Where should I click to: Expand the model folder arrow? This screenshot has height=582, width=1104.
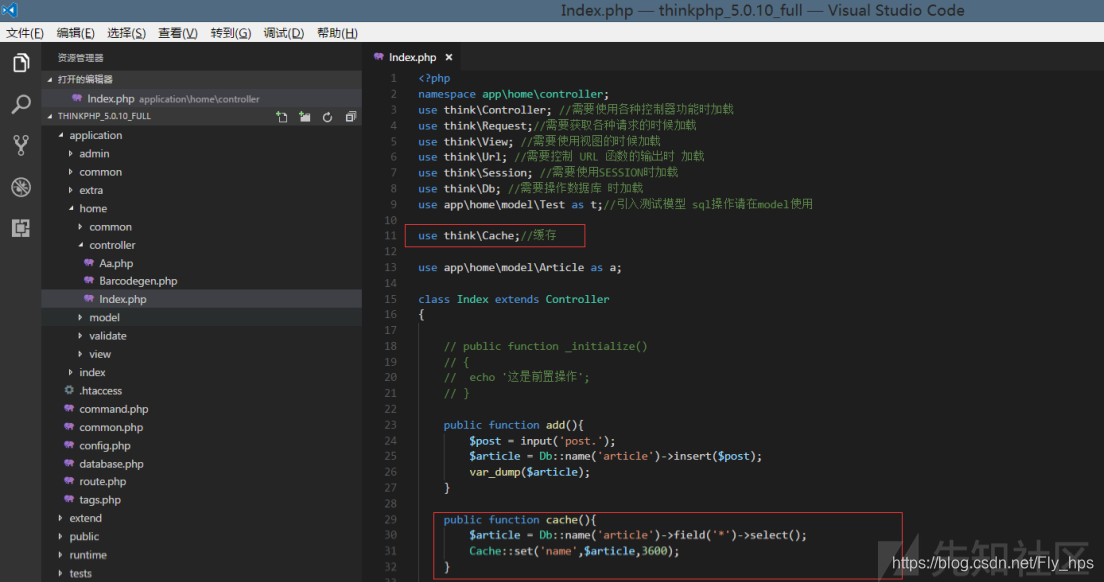80,317
